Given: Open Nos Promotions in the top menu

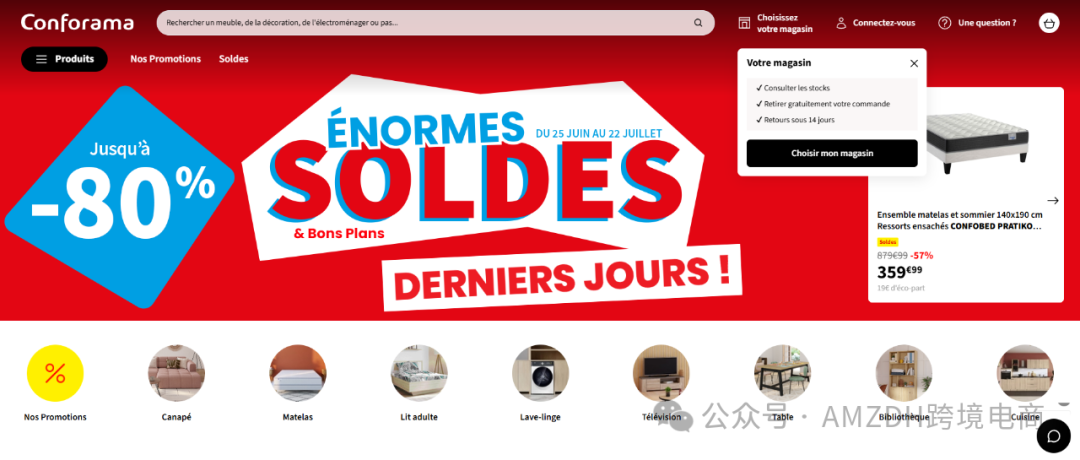Looking at the screenshot, I should pyautogui.click(x=165, y=59).
